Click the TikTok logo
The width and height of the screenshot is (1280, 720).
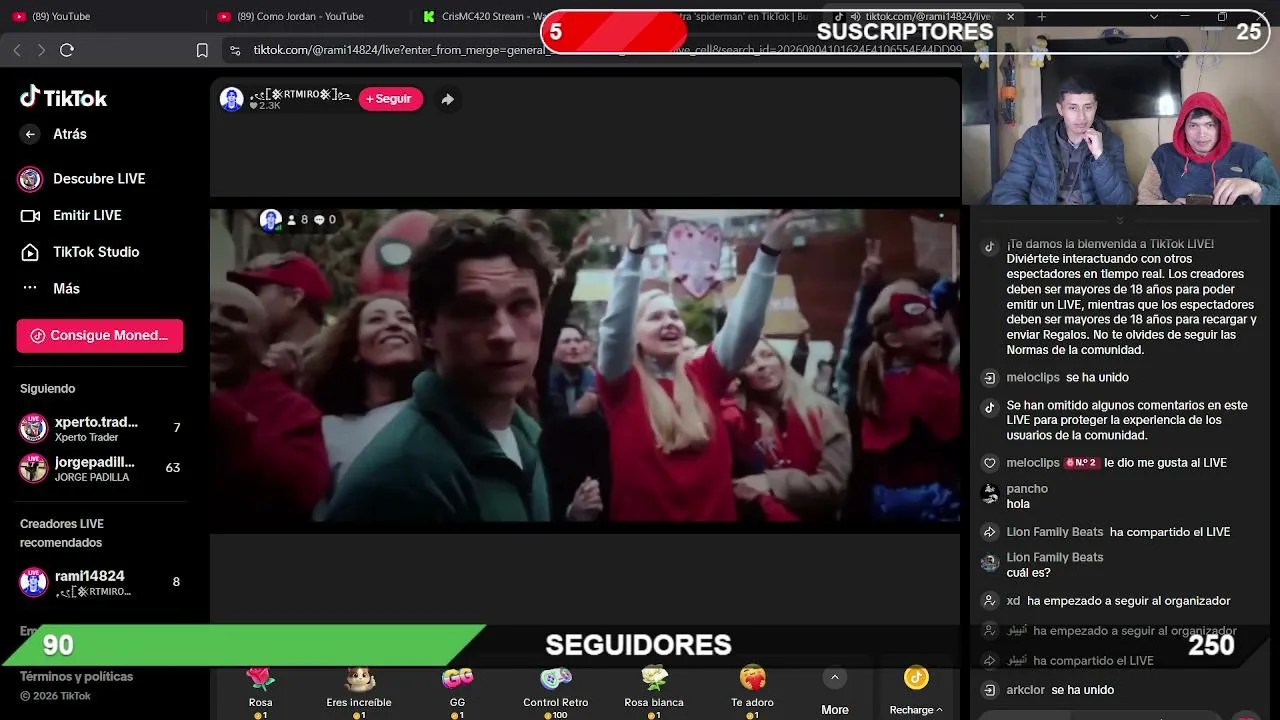click(x=64, y=97)
